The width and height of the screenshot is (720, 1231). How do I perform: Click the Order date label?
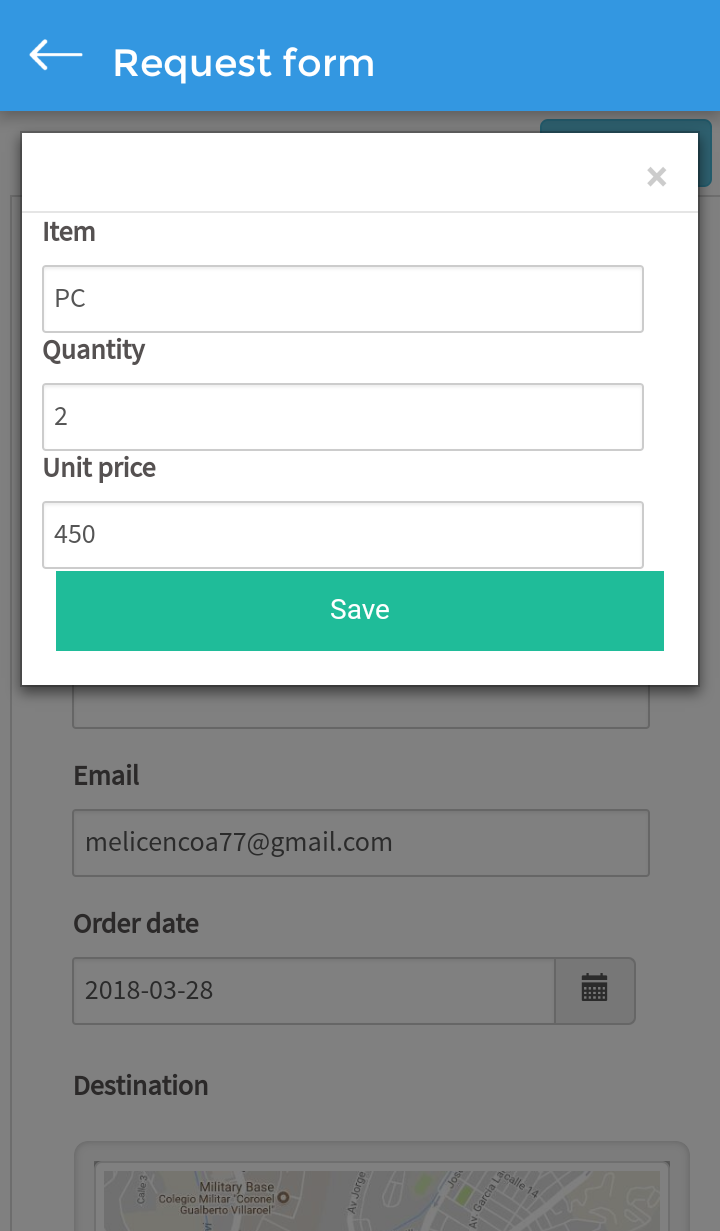[136, 924]
